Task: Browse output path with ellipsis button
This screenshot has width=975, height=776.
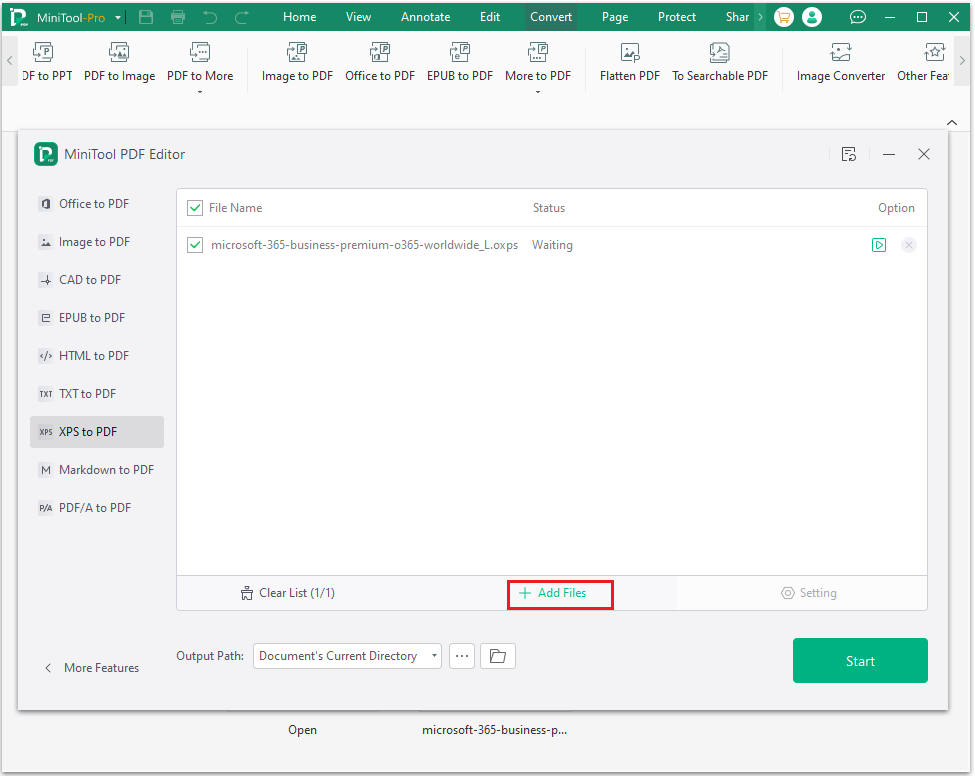Action: [x=462, y=656]
